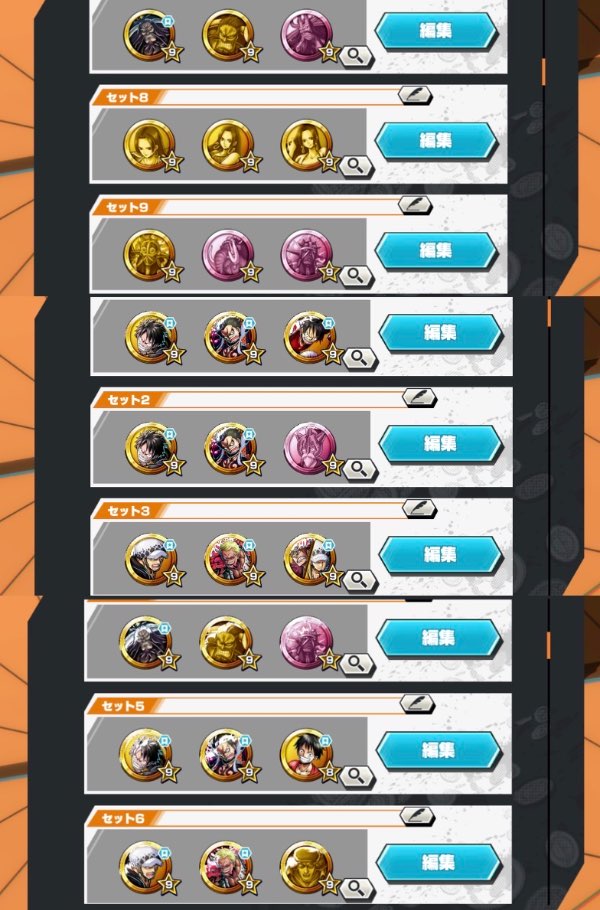
Task: Click the 編集 edit button for セット2
Action: tap(440, 444)
